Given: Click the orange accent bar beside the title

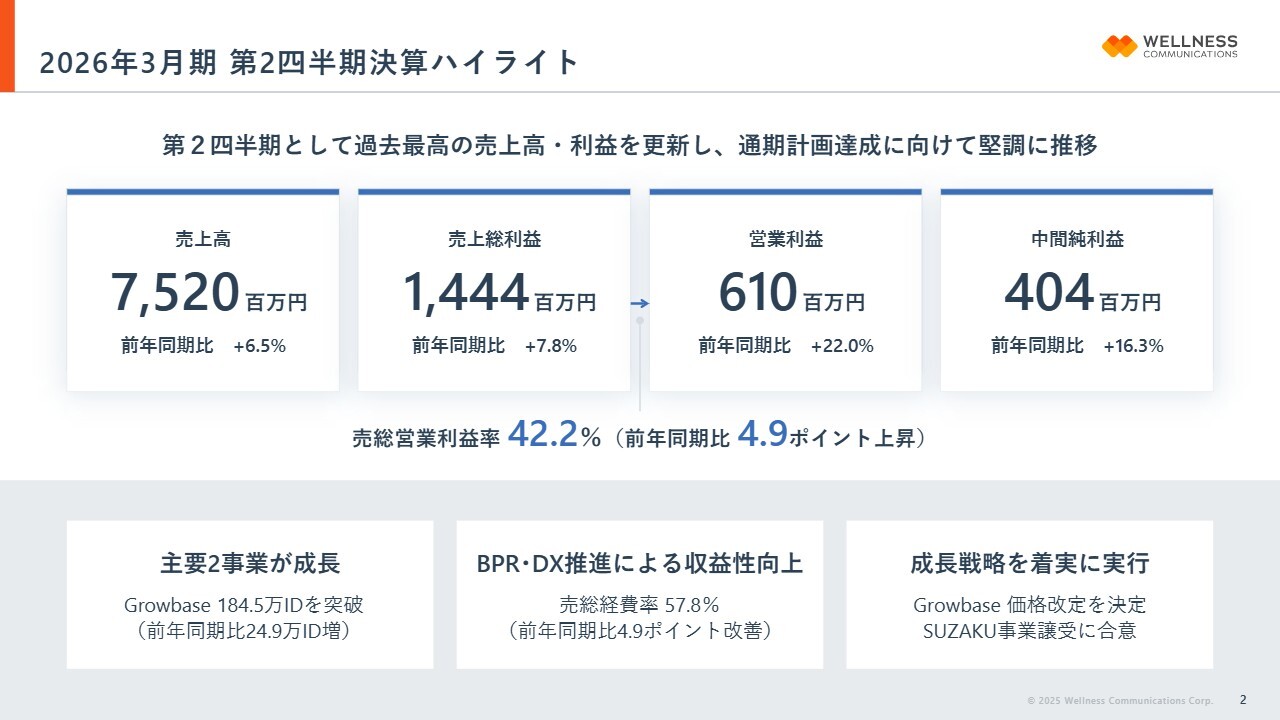Looking at the screenshot, I should coord(7,46).
